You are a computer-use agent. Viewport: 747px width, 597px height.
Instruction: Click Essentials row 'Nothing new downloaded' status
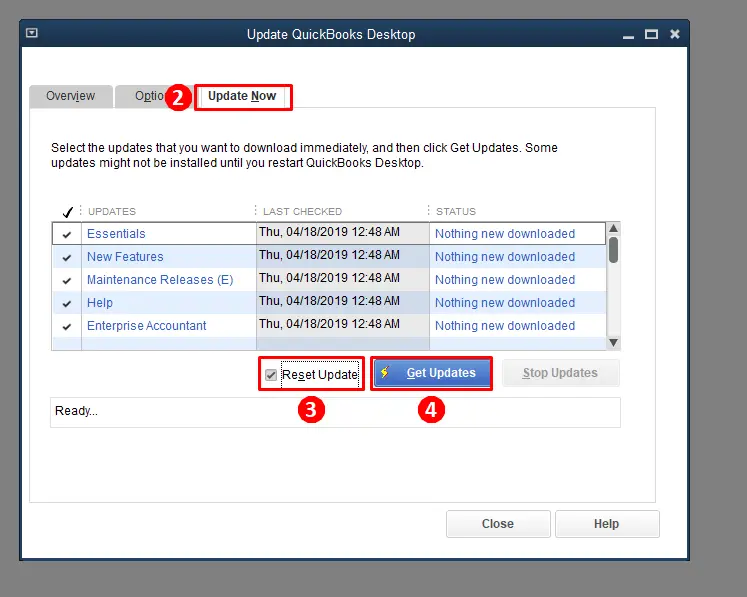(x=505, y=234)
